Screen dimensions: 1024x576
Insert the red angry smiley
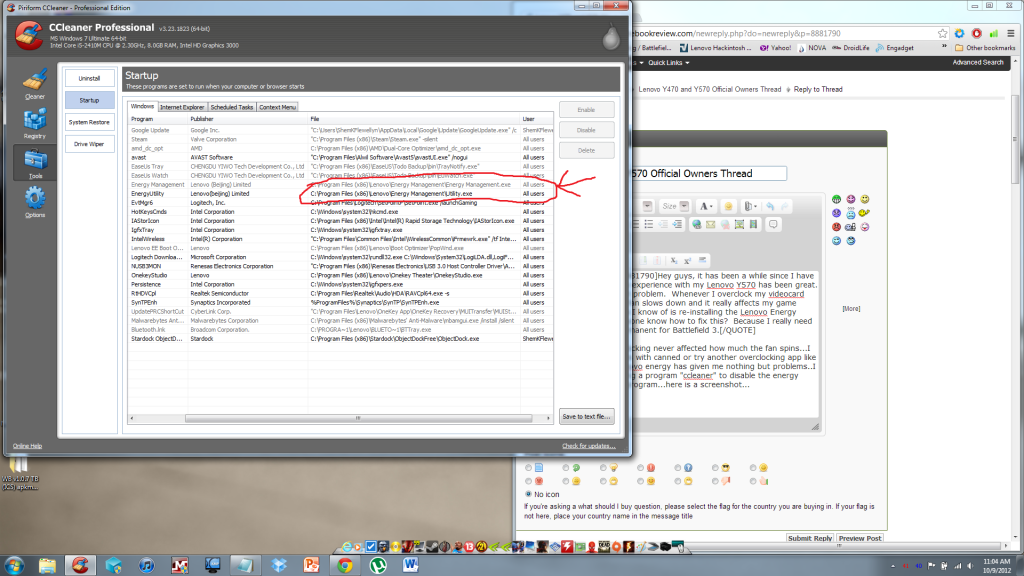837,227
